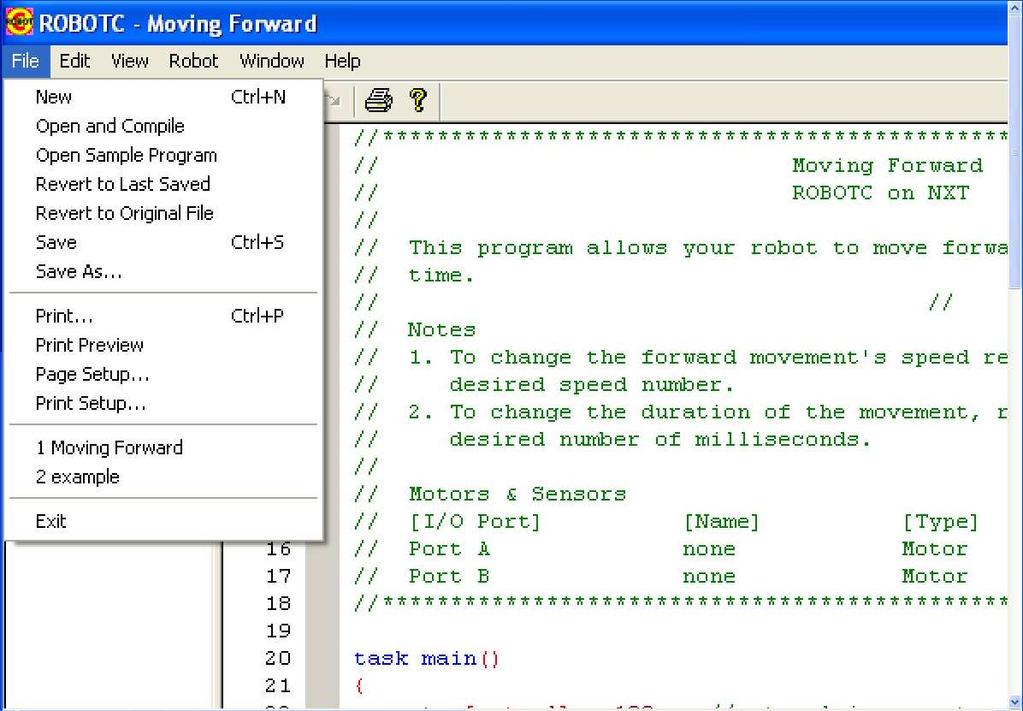Image resolution: width=1023 pixels, height=711 pixels.
Task: Click 'desired number of milliseconds.' comment
Action: pyautogui.click(x=660, y=440)
